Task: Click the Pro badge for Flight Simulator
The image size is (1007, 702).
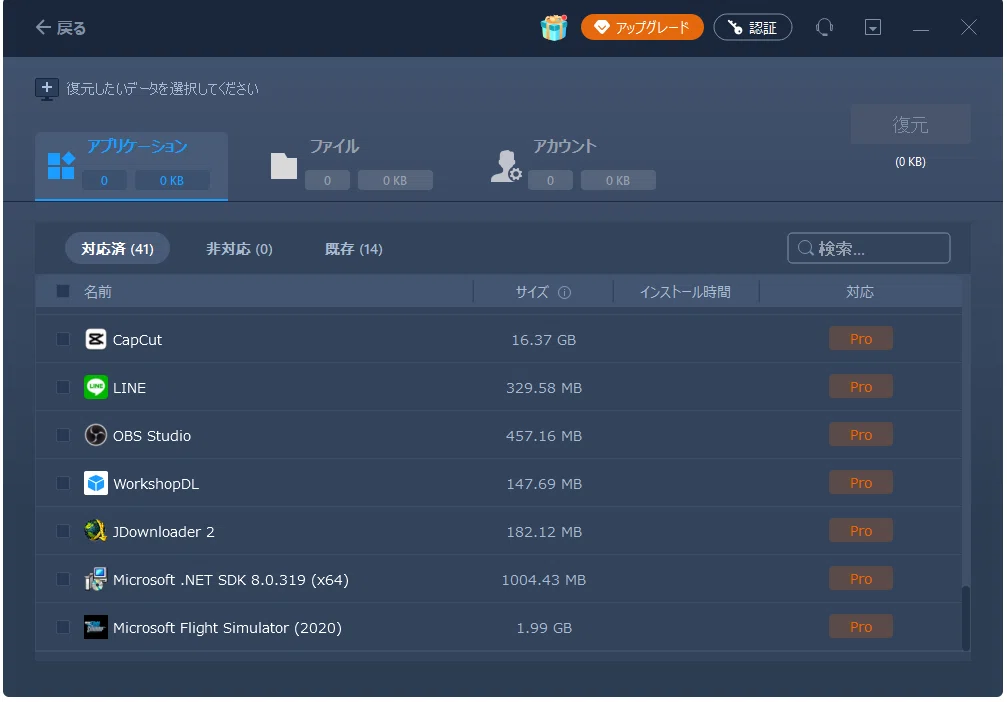Action: [x=861, y=627]
